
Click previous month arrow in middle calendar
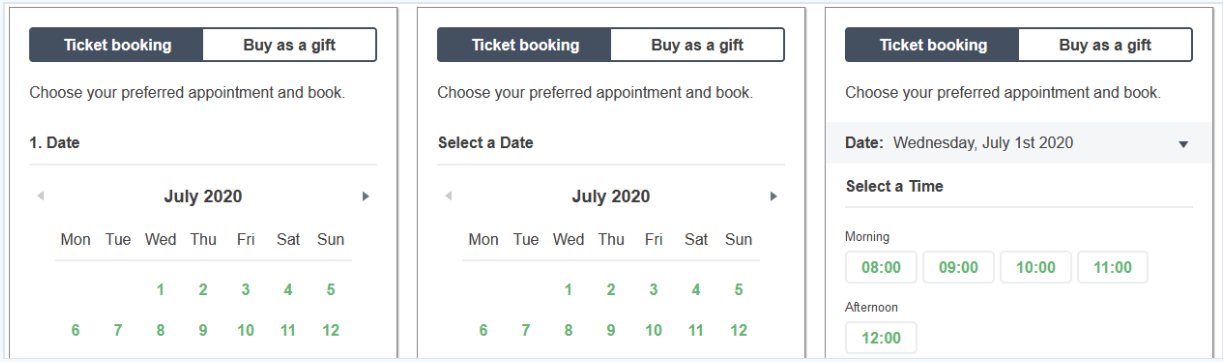click(448, 197)
